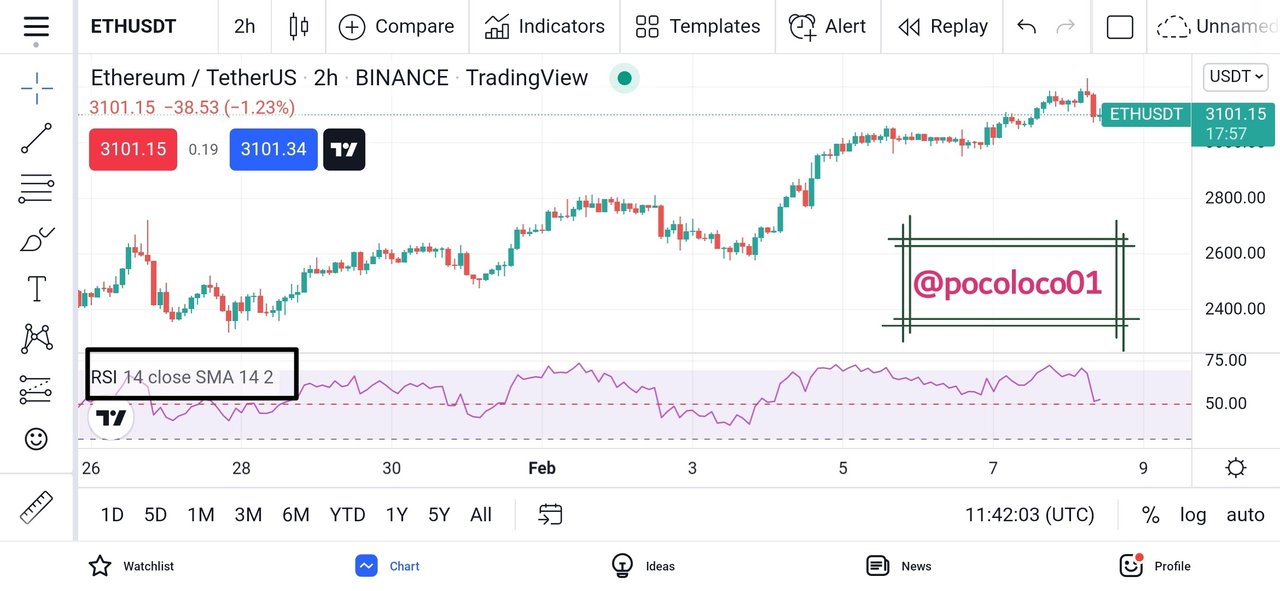The width and height of the screenshot is (1280, 591).
Task: Open indicator Templates
Action: (697, 27)
